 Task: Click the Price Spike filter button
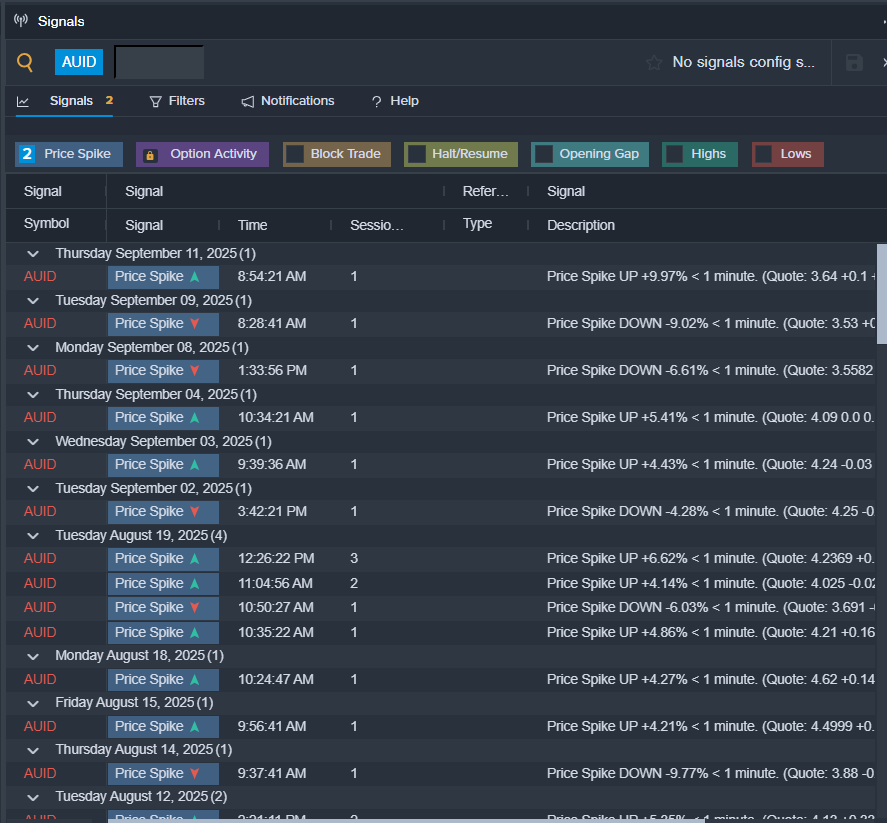tap(69, 154)
